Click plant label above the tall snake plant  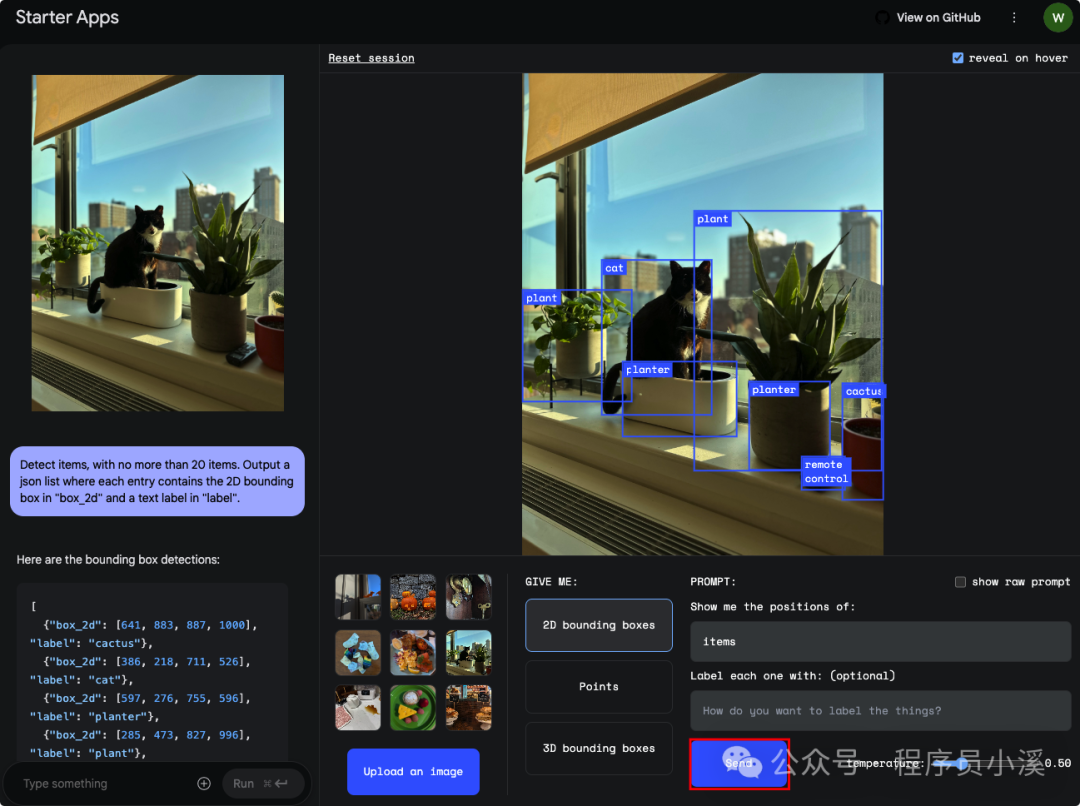712,219
